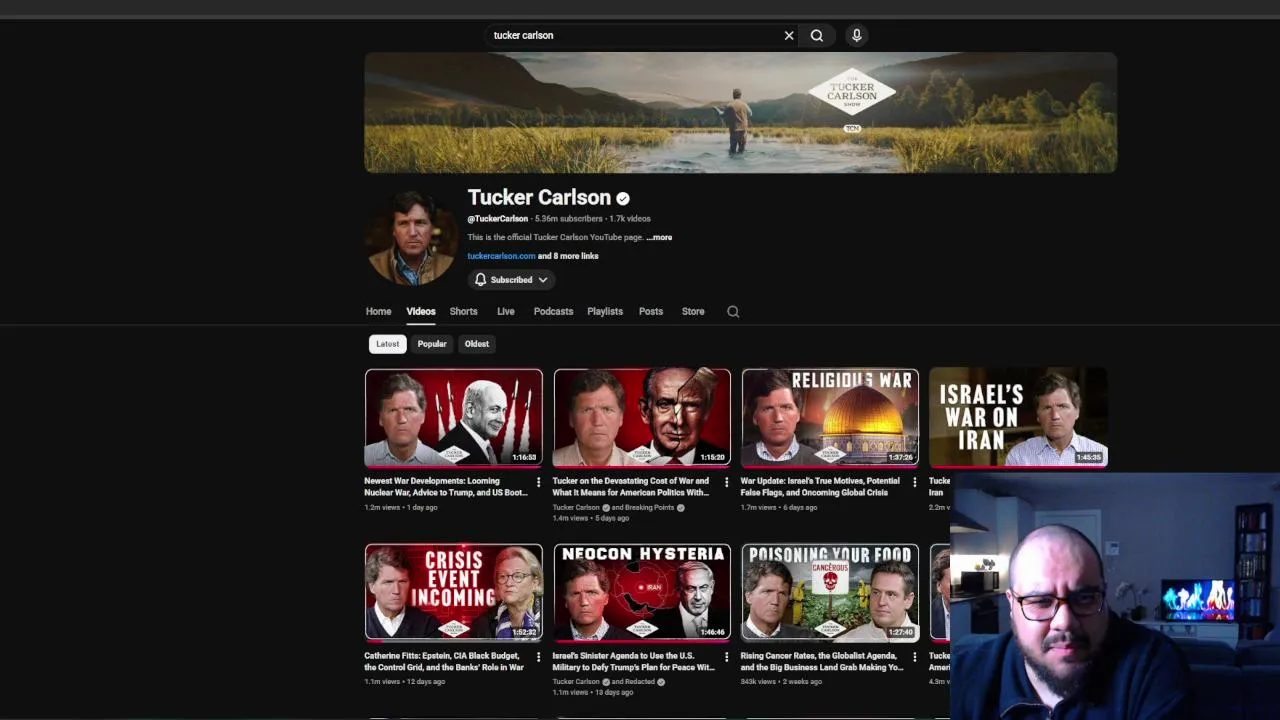Open title 'Rising Cancer Rates, the Globalist Agenda'

tap(822, 662)
